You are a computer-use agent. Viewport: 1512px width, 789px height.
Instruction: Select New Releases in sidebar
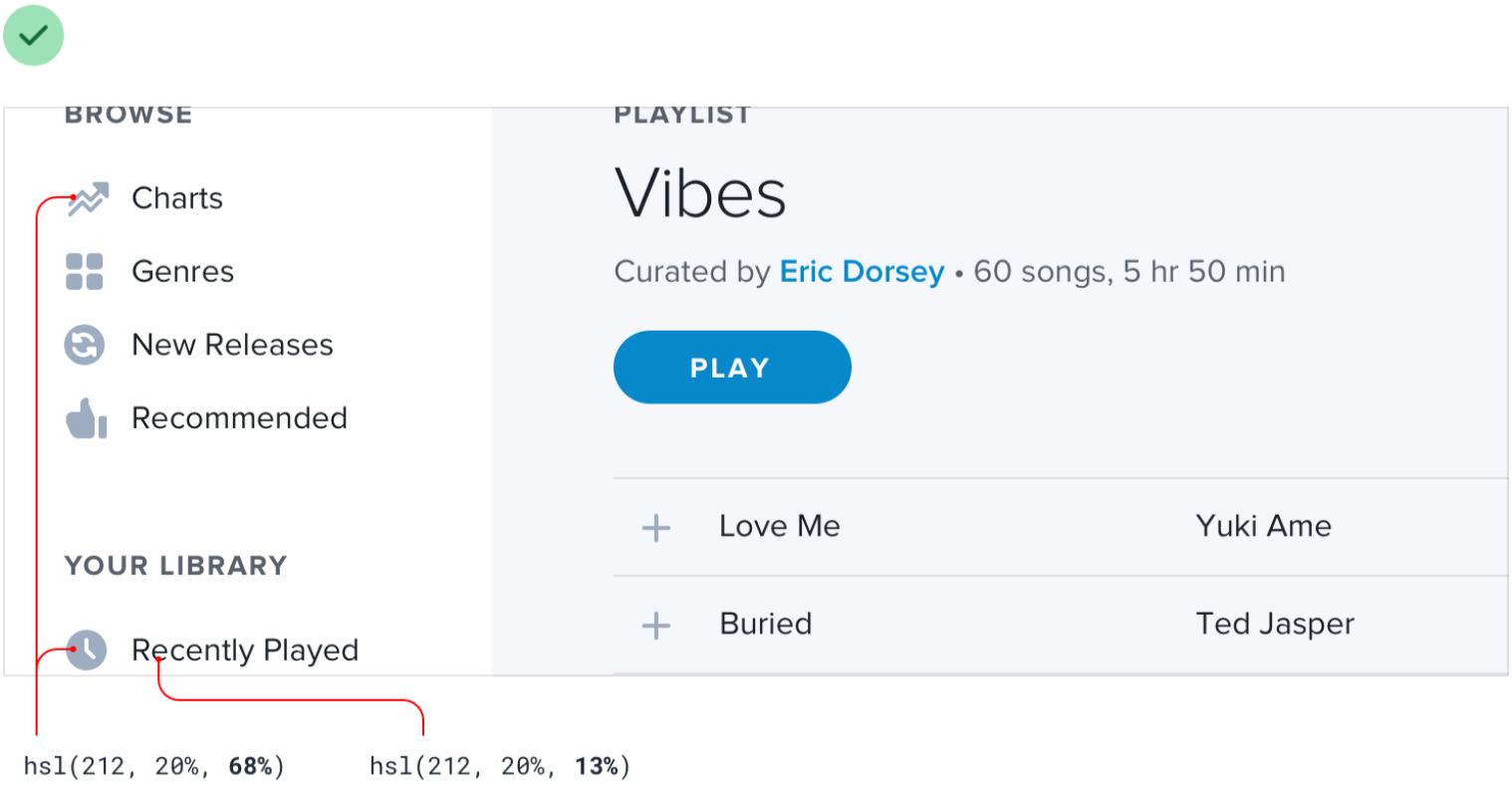[x=232, y=345]
